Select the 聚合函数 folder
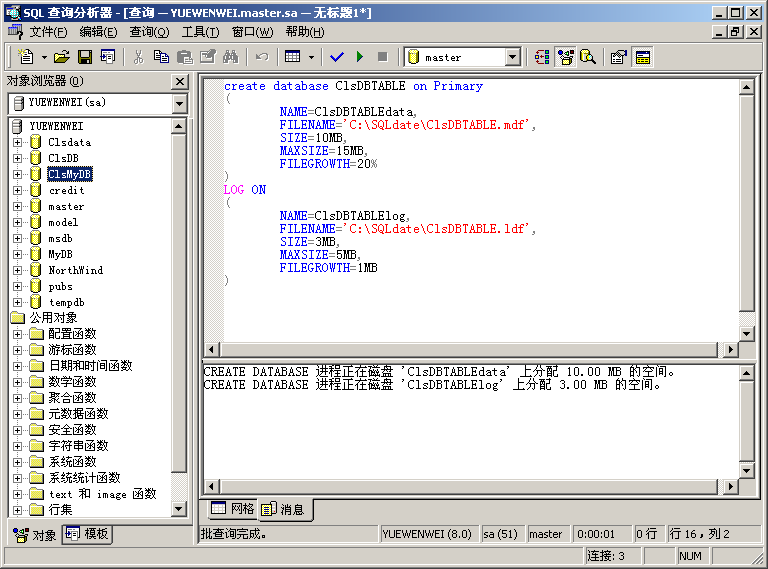The image size is (768, 569). pos(72,398)
